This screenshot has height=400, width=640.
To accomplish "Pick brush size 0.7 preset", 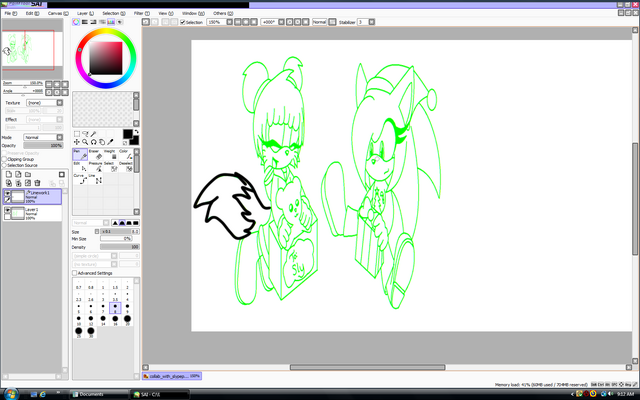I will tap(78, 284).
